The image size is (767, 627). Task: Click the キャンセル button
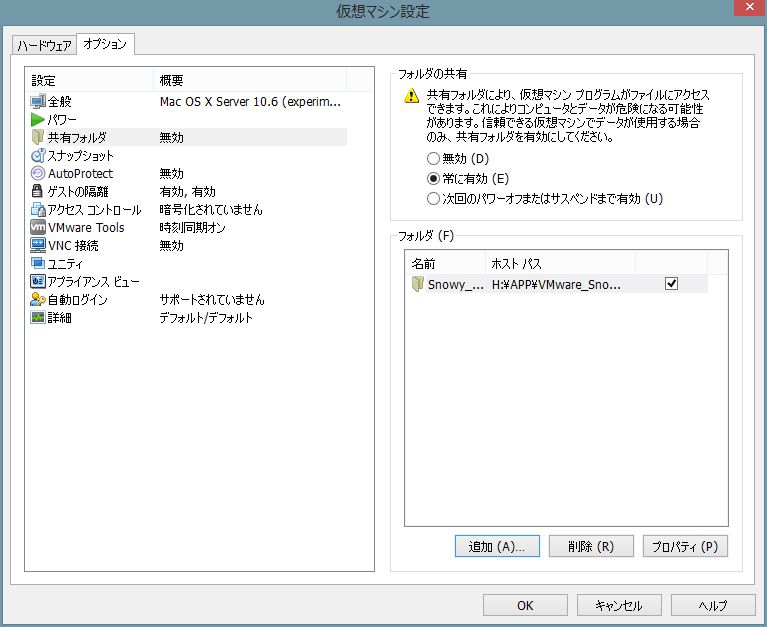(619, 605)
